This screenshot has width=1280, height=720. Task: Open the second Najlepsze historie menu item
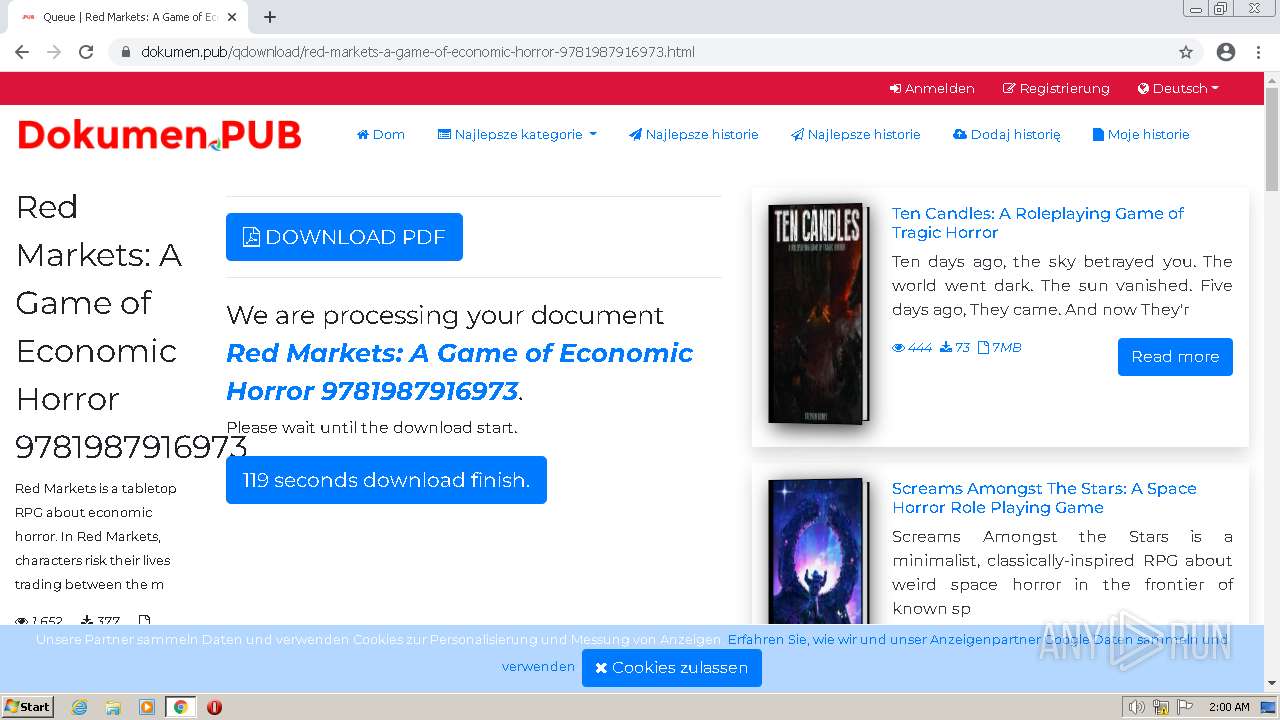(x=856, y=134)
